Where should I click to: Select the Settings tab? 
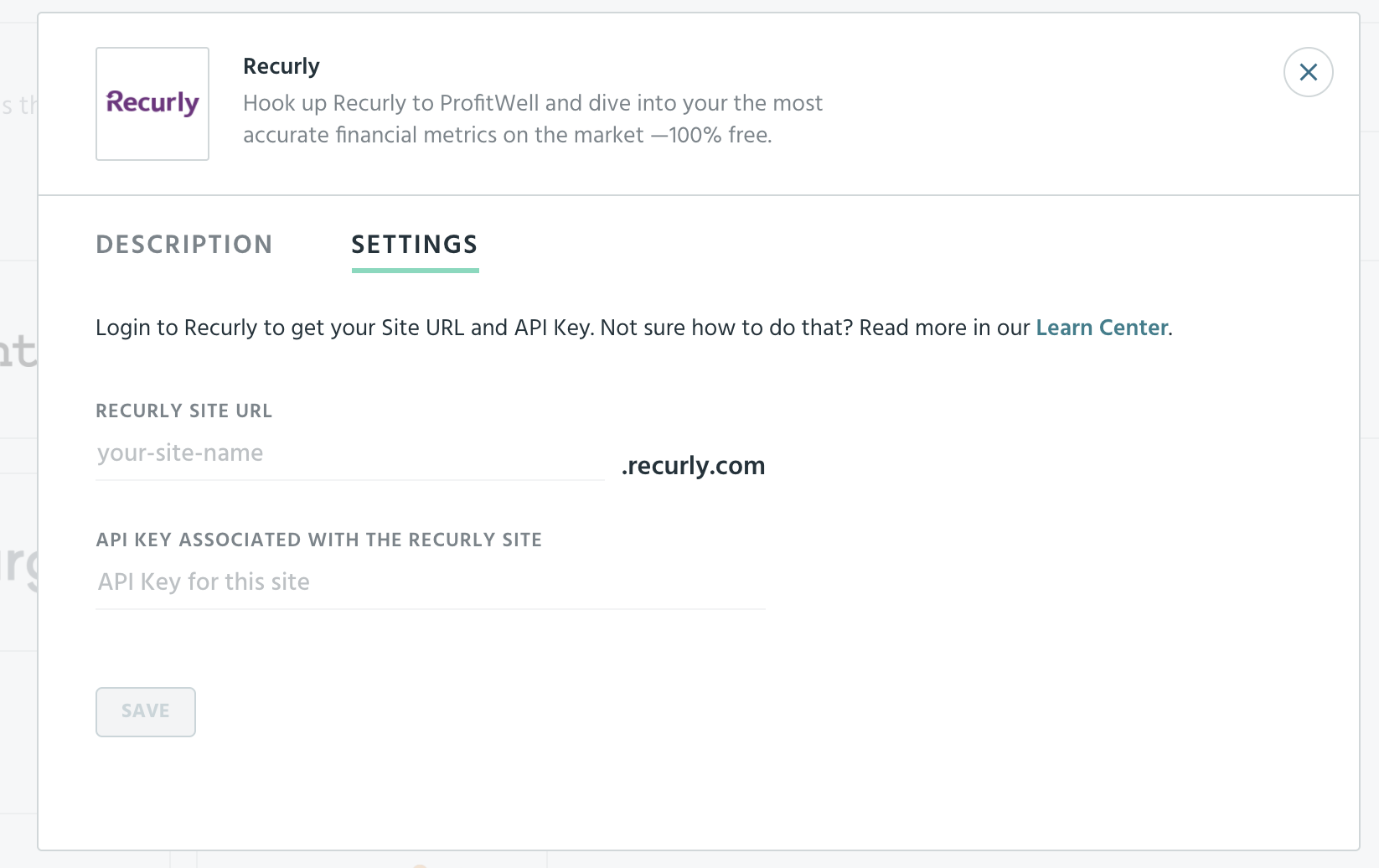point(415,245)
